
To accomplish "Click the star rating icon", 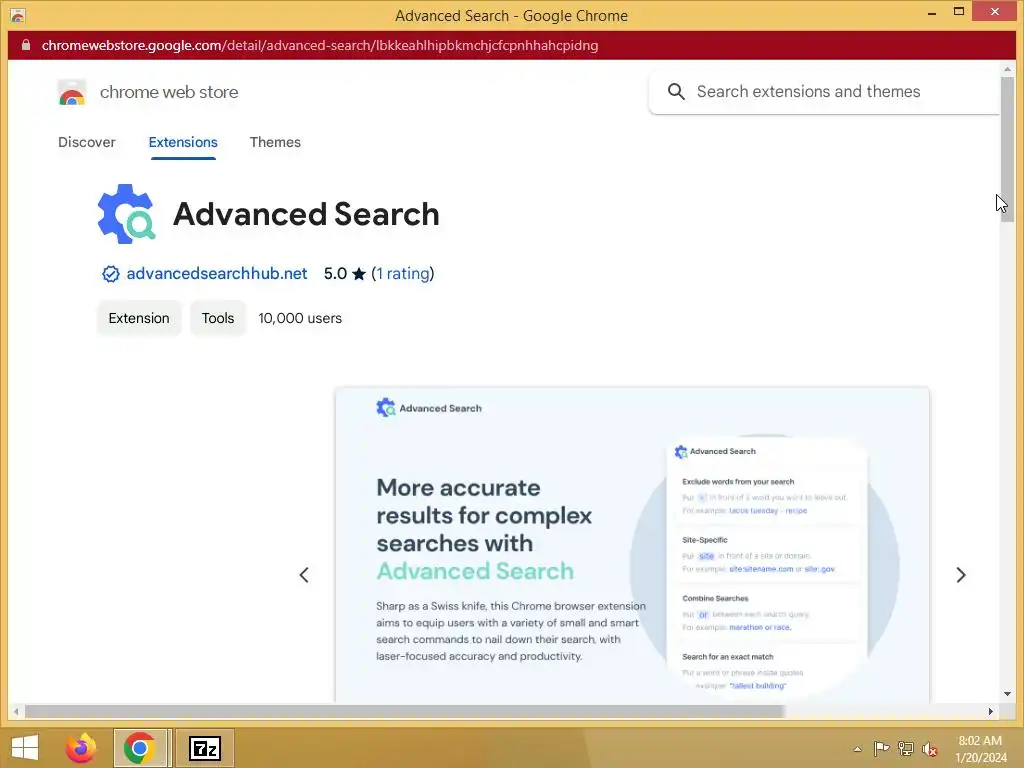I will pyautogui.click(x=359, y=274).
